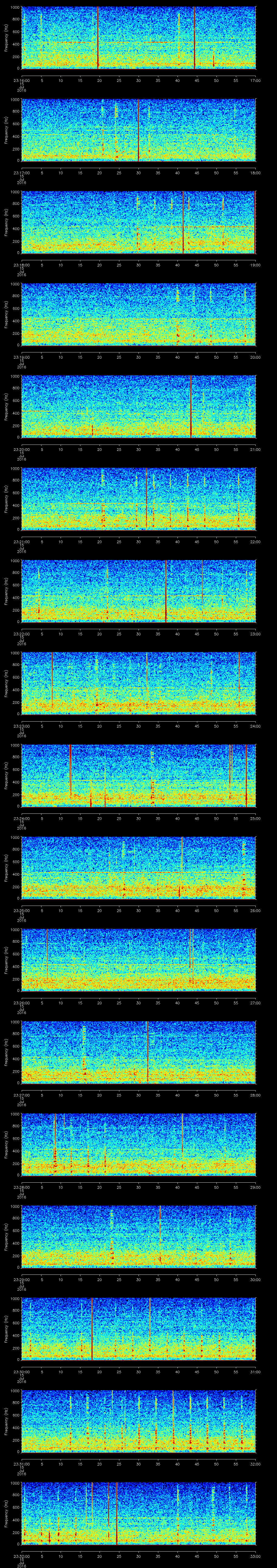
Task: Click the 18:00 end time label
Action: pyautogui.click(x=255, y=173)
